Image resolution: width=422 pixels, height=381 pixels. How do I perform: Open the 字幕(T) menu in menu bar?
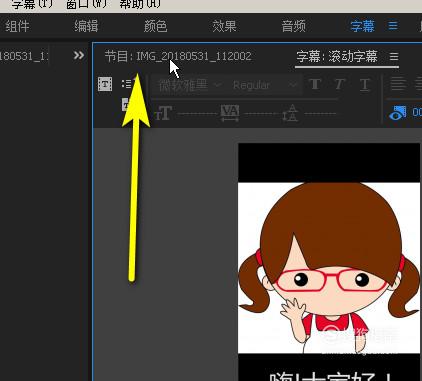tap(31, 4)
